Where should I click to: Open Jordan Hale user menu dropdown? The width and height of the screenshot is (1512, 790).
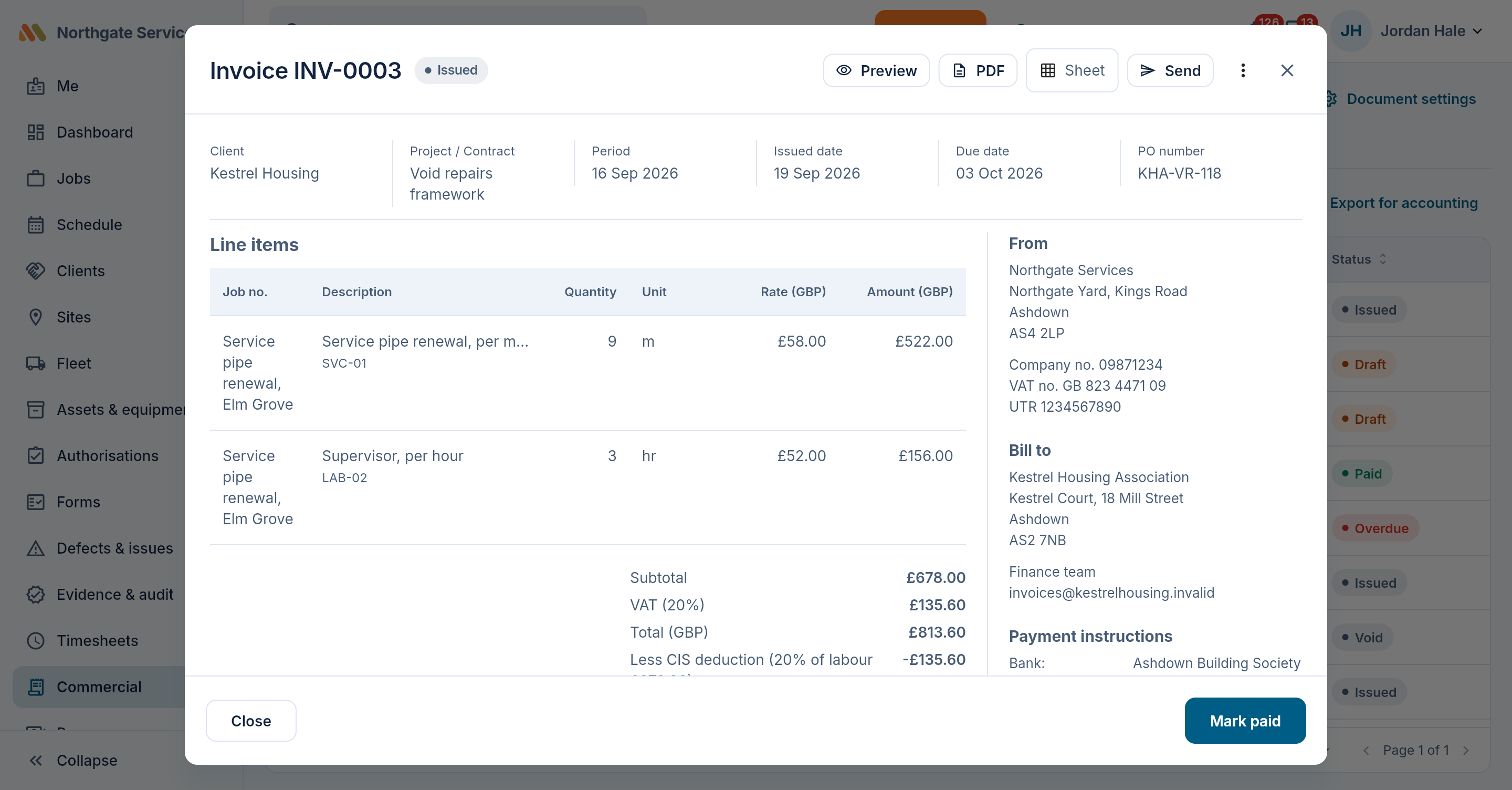tap(1431, 31)
